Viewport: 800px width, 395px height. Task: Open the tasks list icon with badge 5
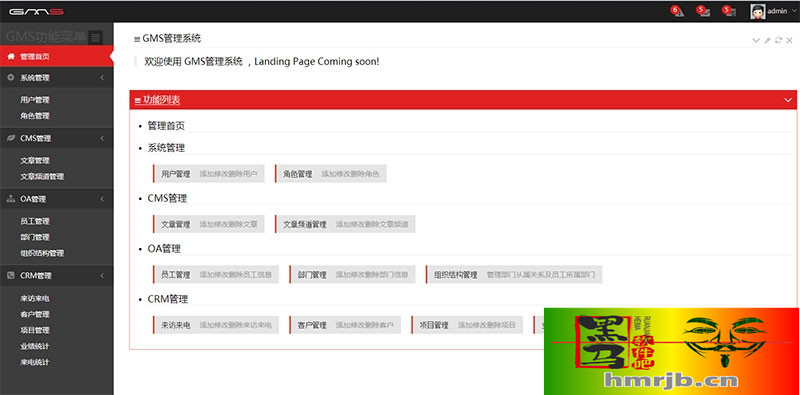(x=730, y=11)
